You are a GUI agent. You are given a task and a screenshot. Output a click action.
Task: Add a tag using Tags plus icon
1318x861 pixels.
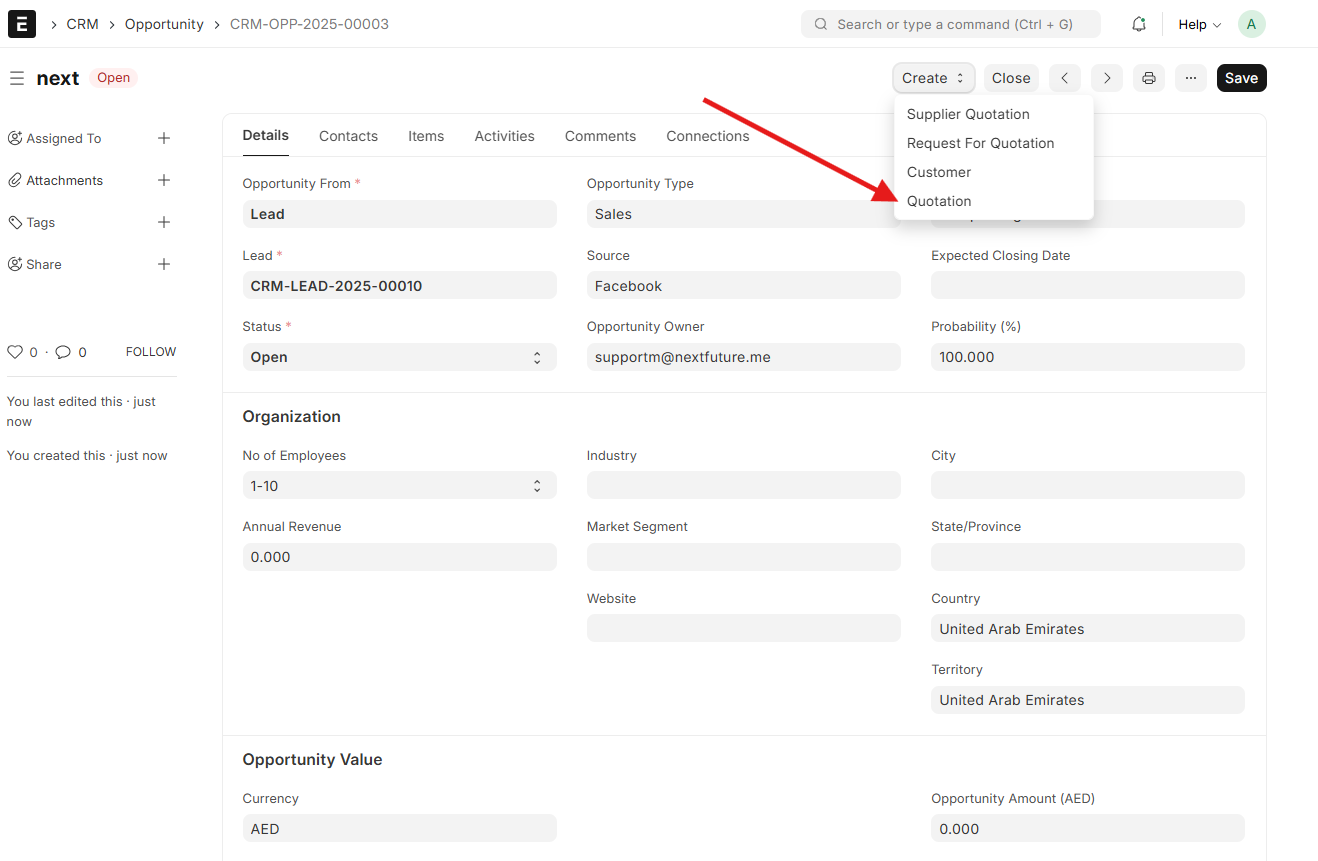[x=164, y=223]
